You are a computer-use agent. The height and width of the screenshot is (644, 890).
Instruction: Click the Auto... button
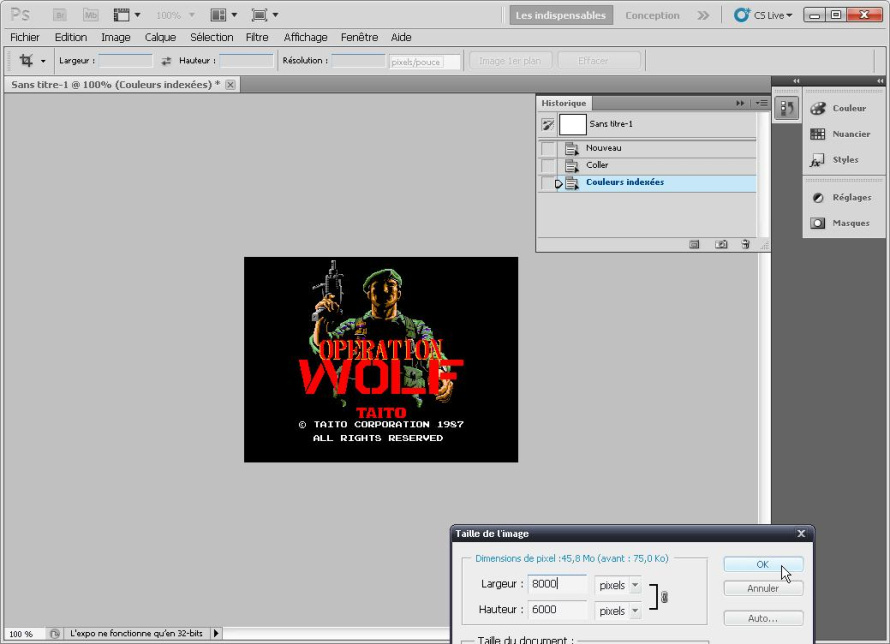763,618
